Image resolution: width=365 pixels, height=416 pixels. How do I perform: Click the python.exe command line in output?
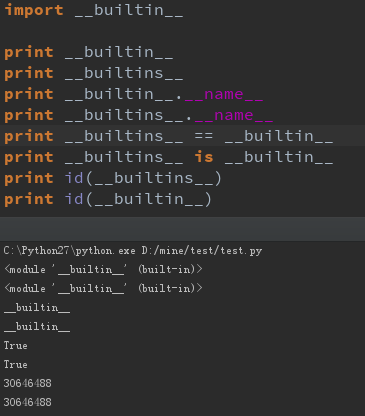(133, 251)
